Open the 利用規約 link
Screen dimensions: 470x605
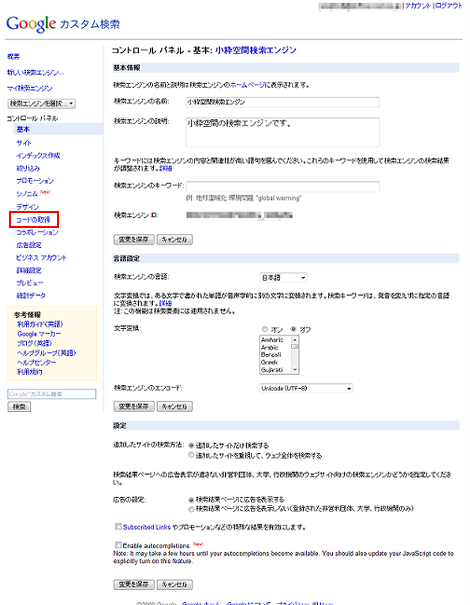point(29,372)
